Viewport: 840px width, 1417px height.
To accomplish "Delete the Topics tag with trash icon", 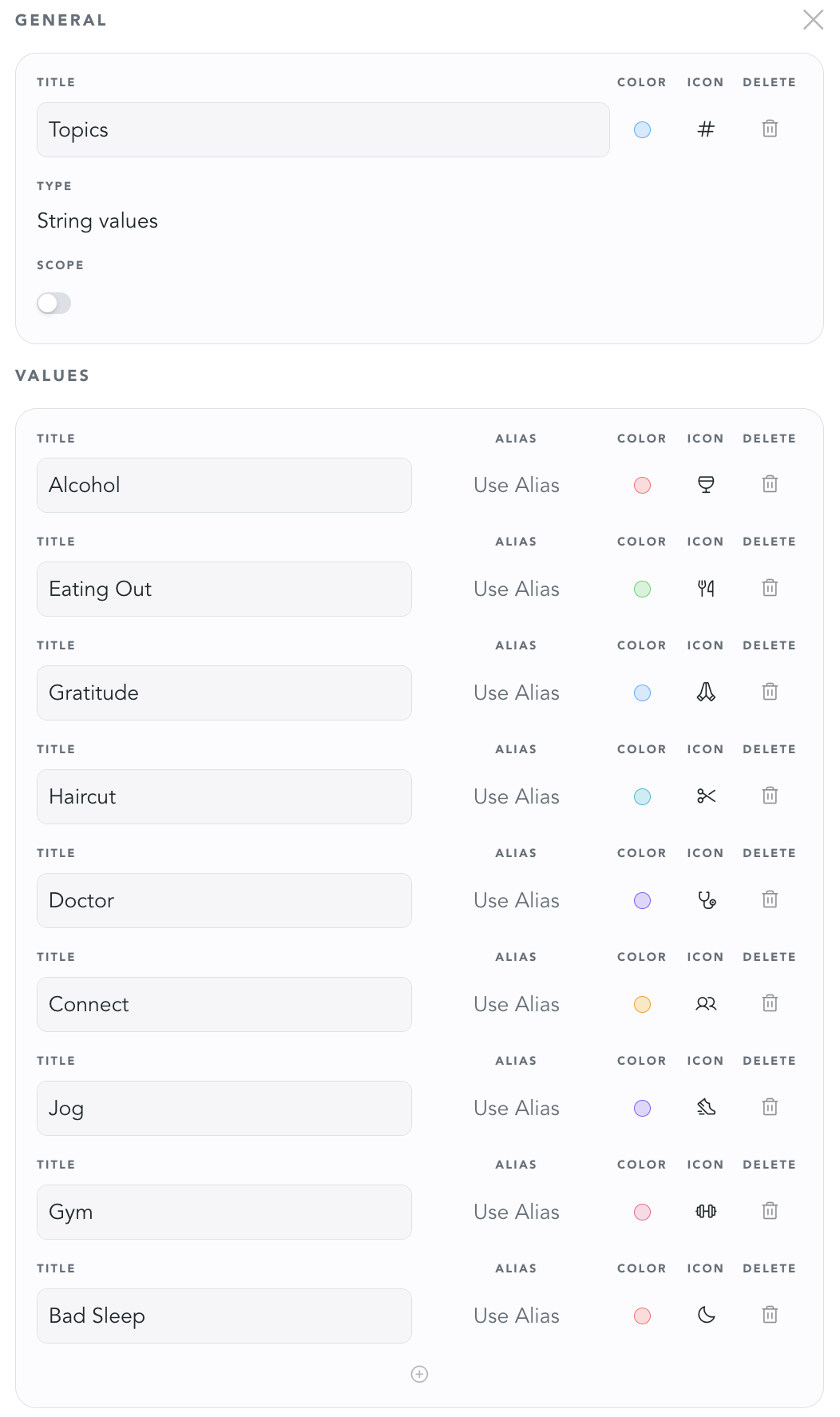I will (x=770, y=129).
